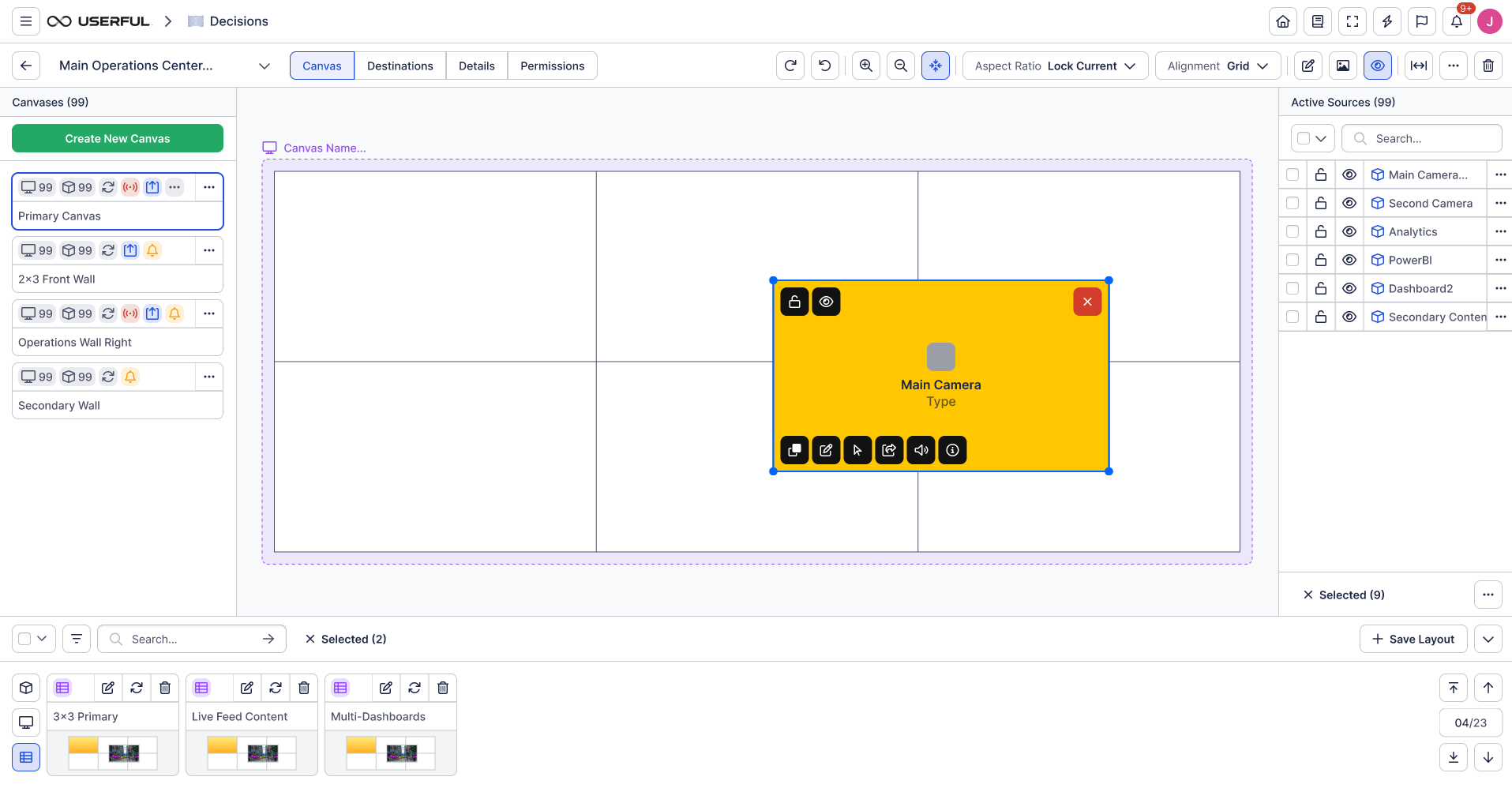Open the Aspect Ratio dropdown
Image resolution: width=1512 pixels, height=788 pixels.
point(1055,66)
